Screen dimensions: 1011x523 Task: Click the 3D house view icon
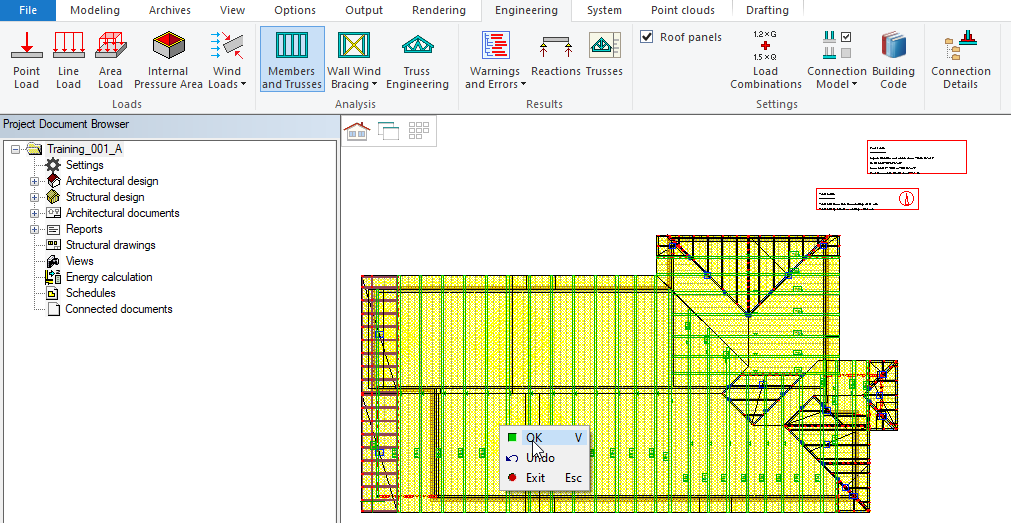(357, 130)
